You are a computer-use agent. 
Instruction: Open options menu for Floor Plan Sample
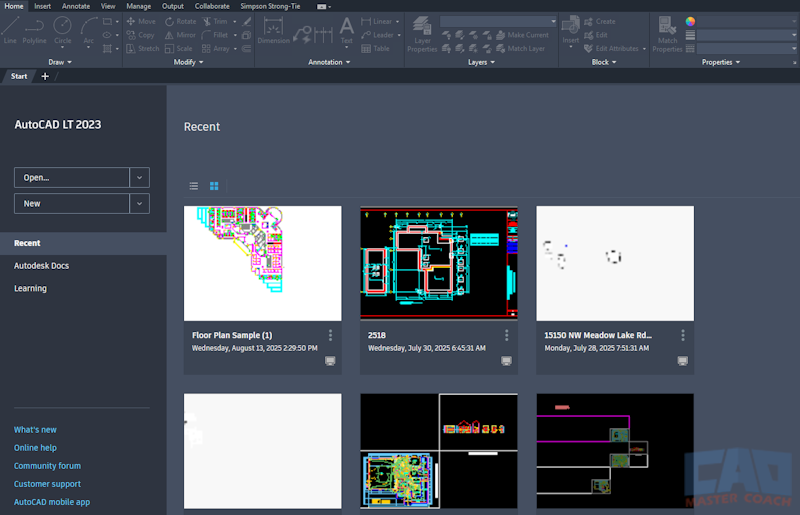coord(330,335)
